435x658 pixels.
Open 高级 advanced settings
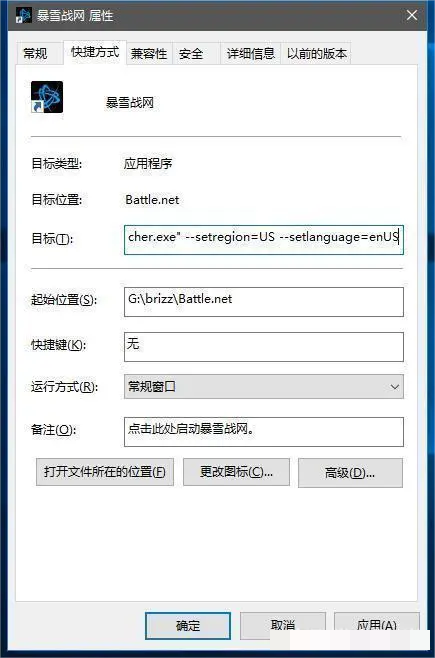[350, 473]
